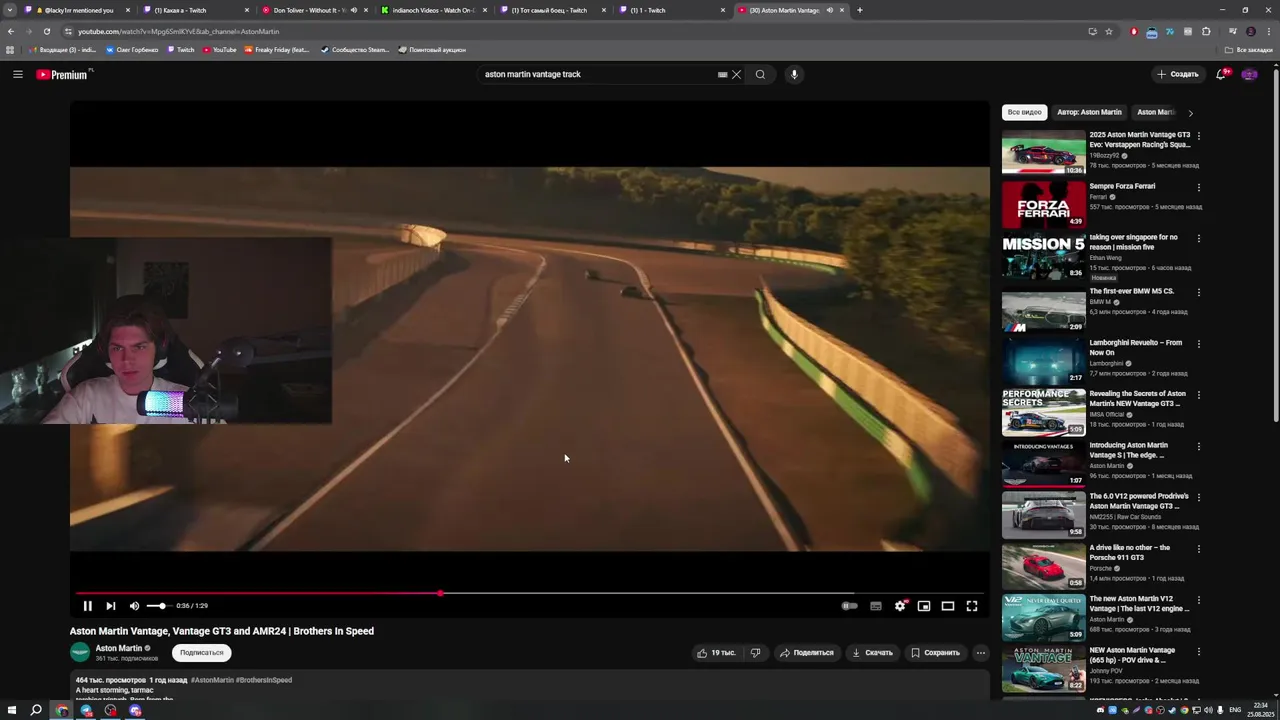Open the account avatar menu
This screenshot has width=1280, height=720.
(x=1249, y=74)
